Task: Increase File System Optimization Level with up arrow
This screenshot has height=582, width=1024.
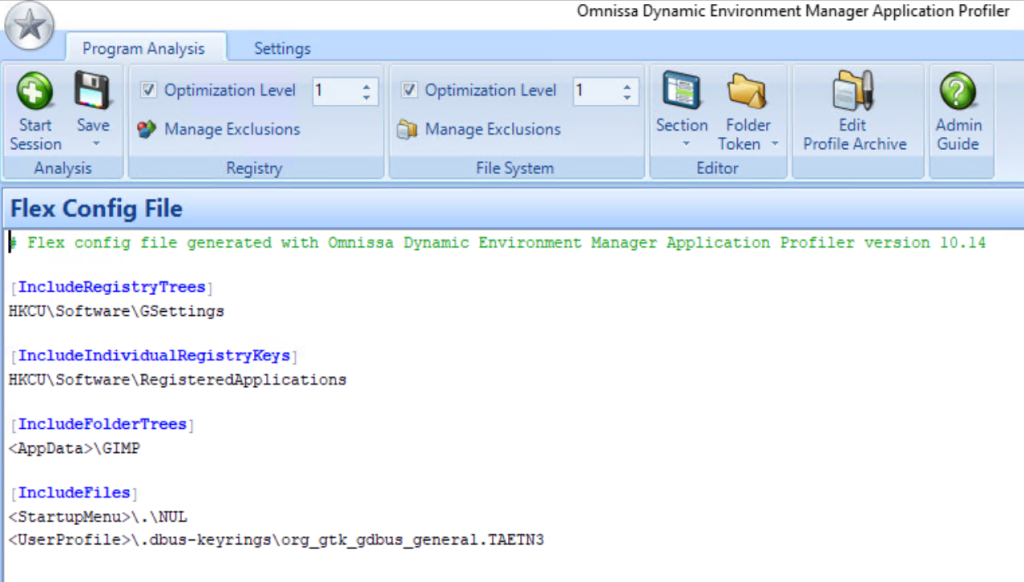Action: point(627,85)
